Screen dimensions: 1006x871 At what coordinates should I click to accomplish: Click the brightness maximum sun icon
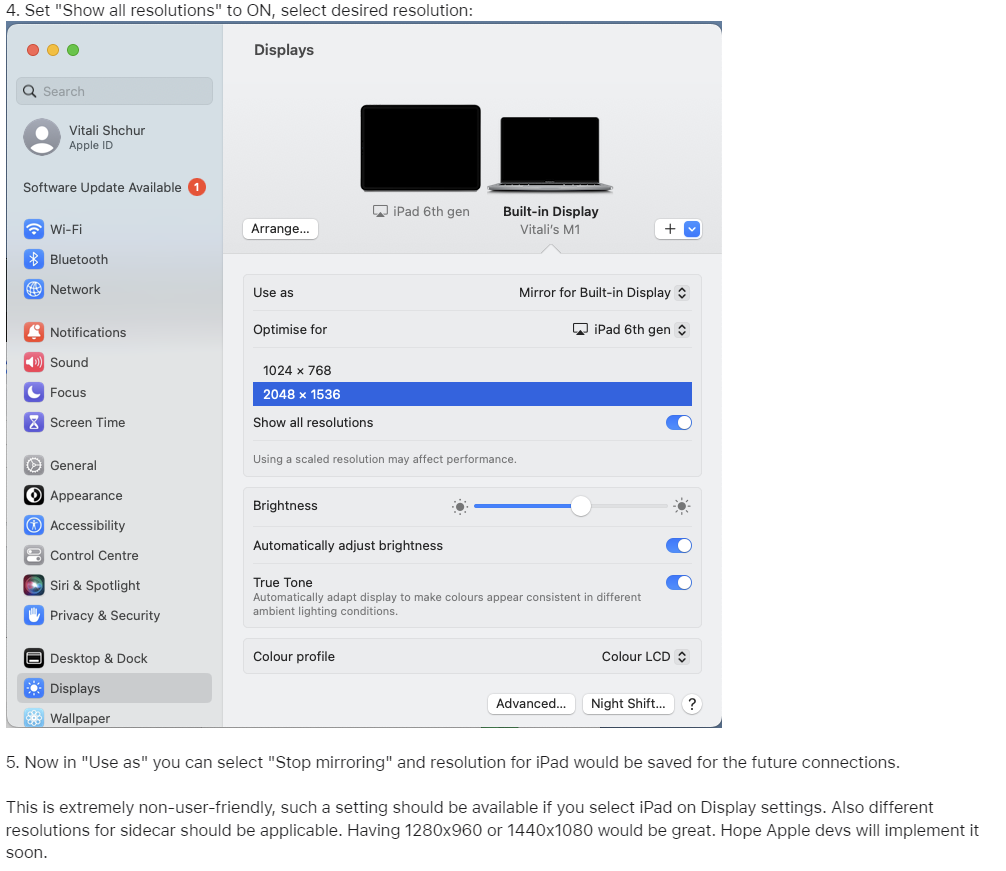(681, 507)
